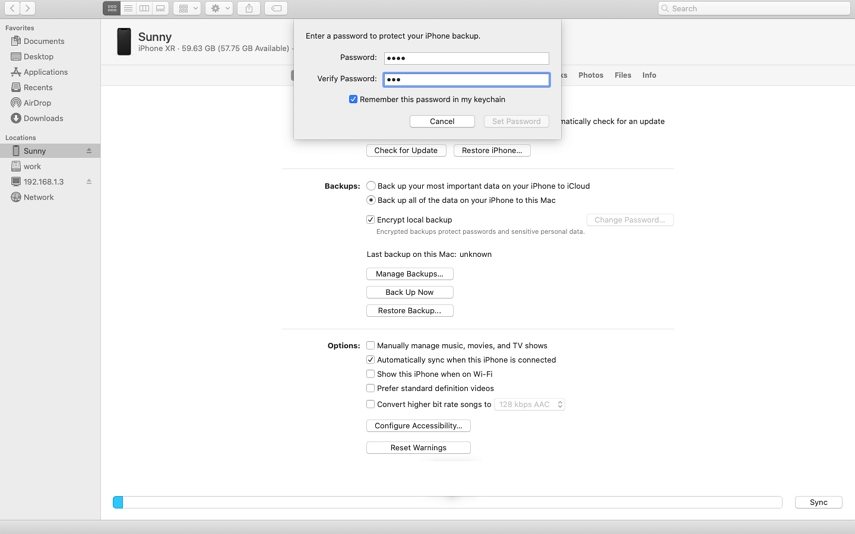Eject the Sunny iPhone
Viewport: 855px width, 534px height.
click(x=89, y=151)
